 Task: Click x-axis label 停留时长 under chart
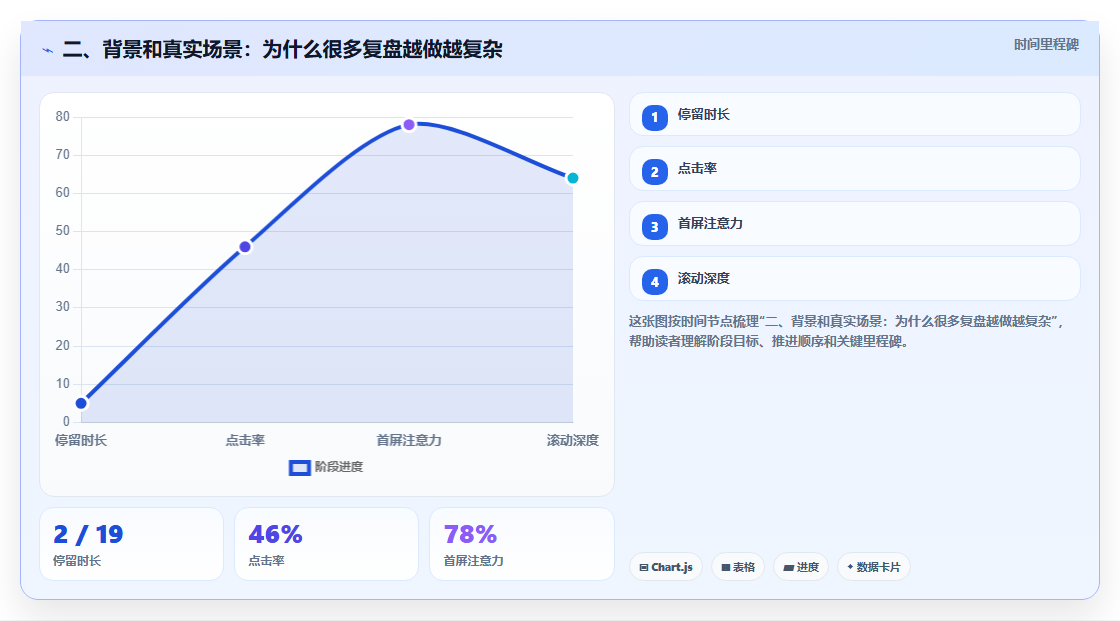click(81, 441)
